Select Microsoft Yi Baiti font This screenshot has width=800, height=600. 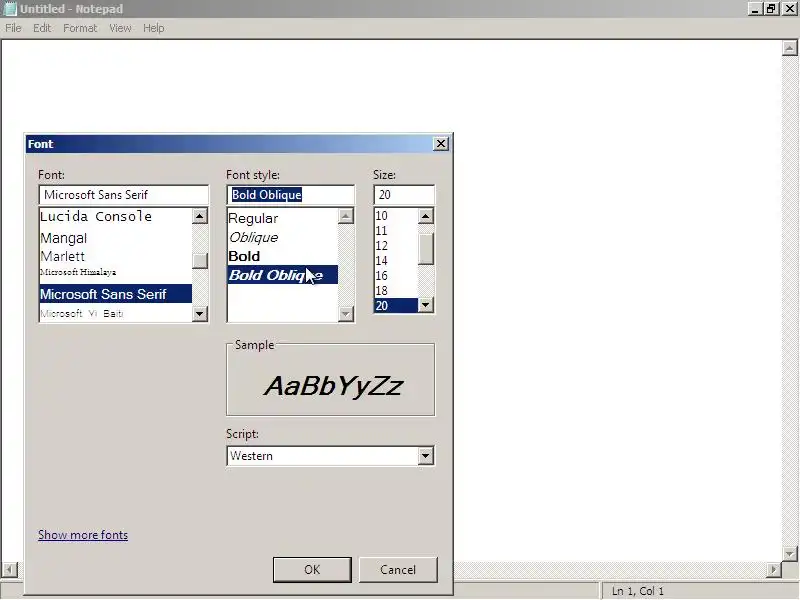(116, 313)
